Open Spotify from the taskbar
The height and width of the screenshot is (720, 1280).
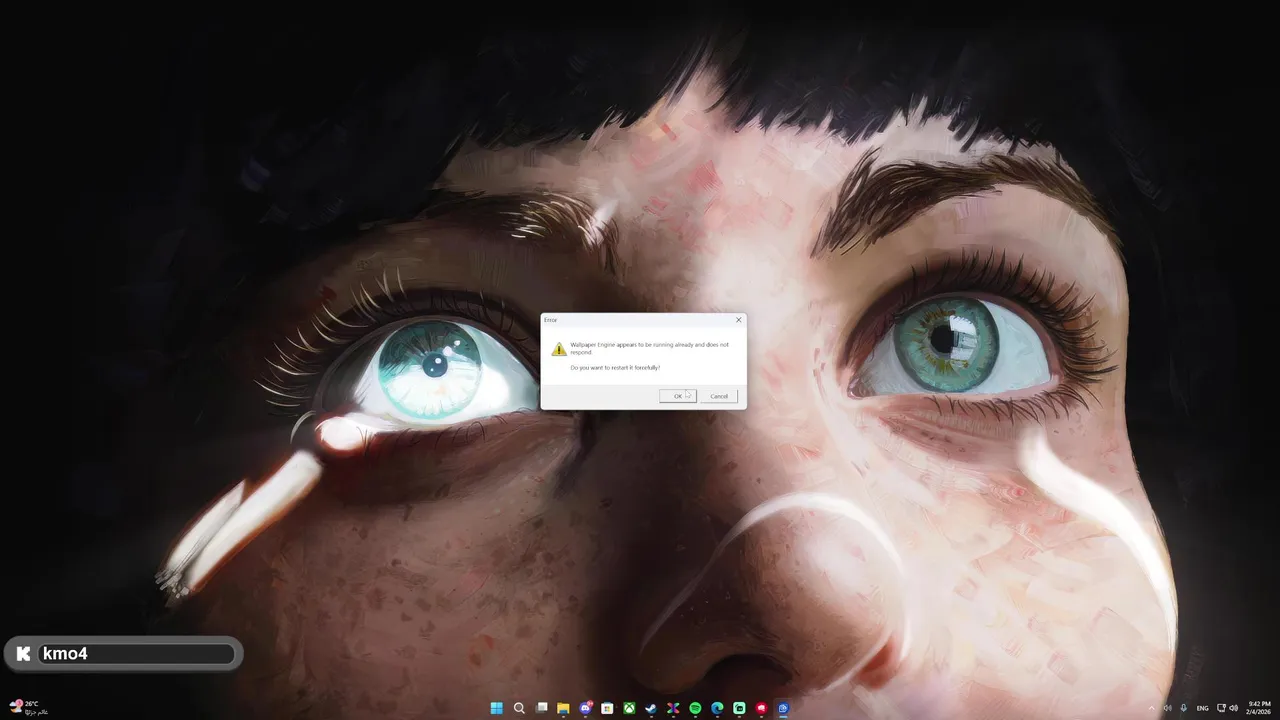(695, 708)
